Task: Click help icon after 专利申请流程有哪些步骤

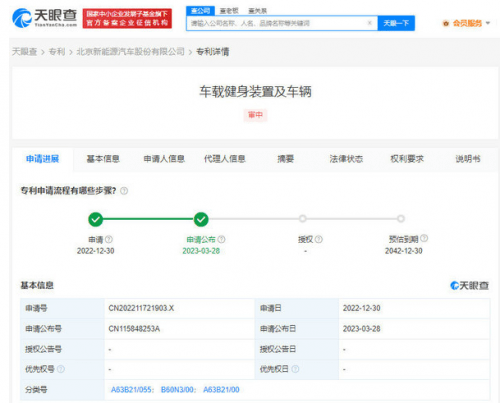Action: pyautogui.click(x=124, y=191)
